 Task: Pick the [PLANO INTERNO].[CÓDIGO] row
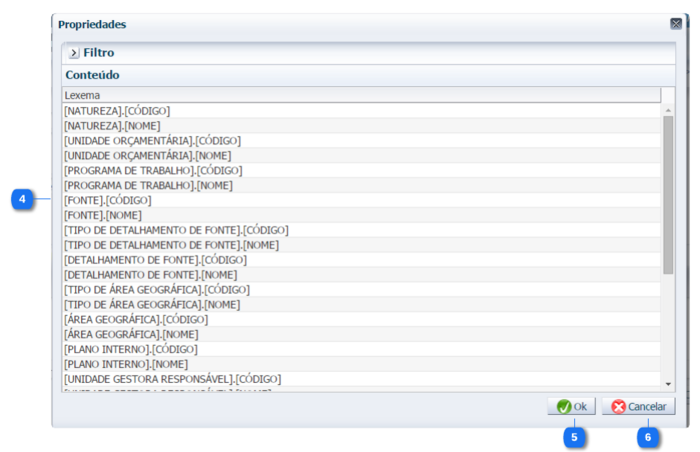point(130,349)
